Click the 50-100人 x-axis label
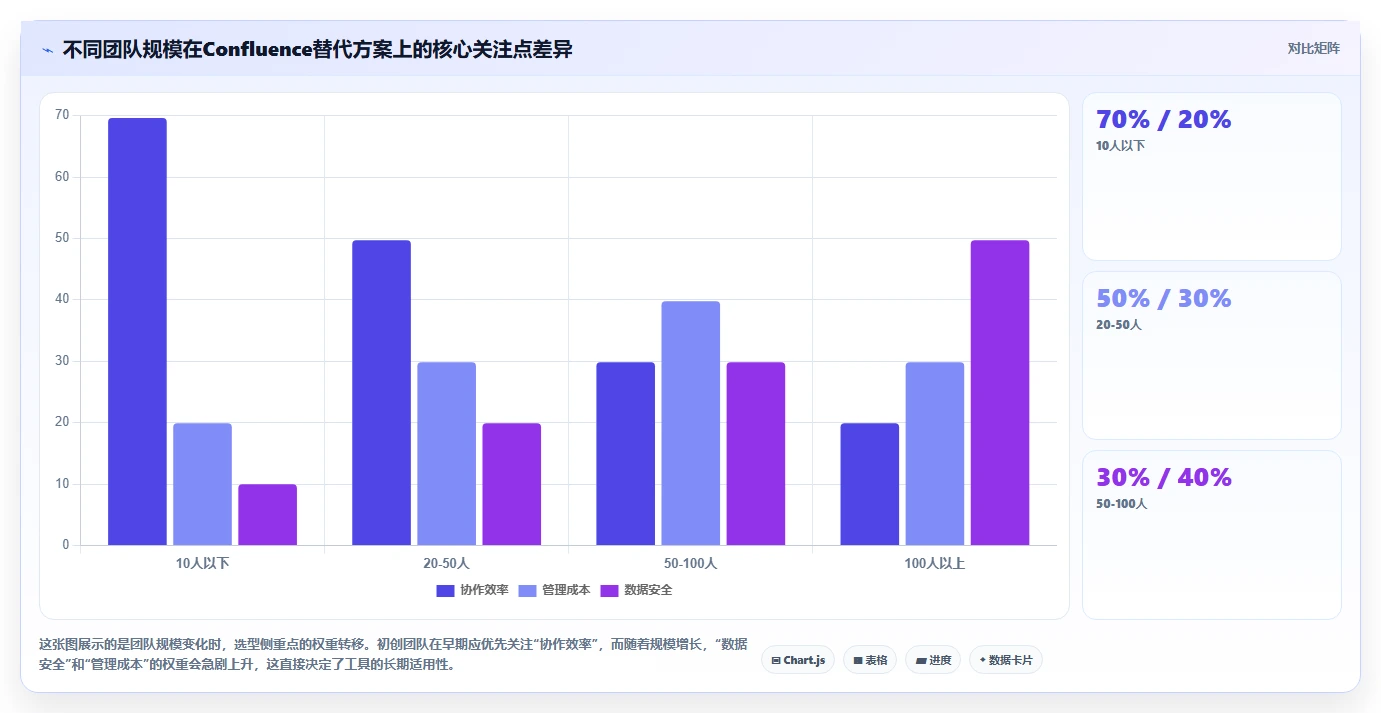 pos(690,563)
